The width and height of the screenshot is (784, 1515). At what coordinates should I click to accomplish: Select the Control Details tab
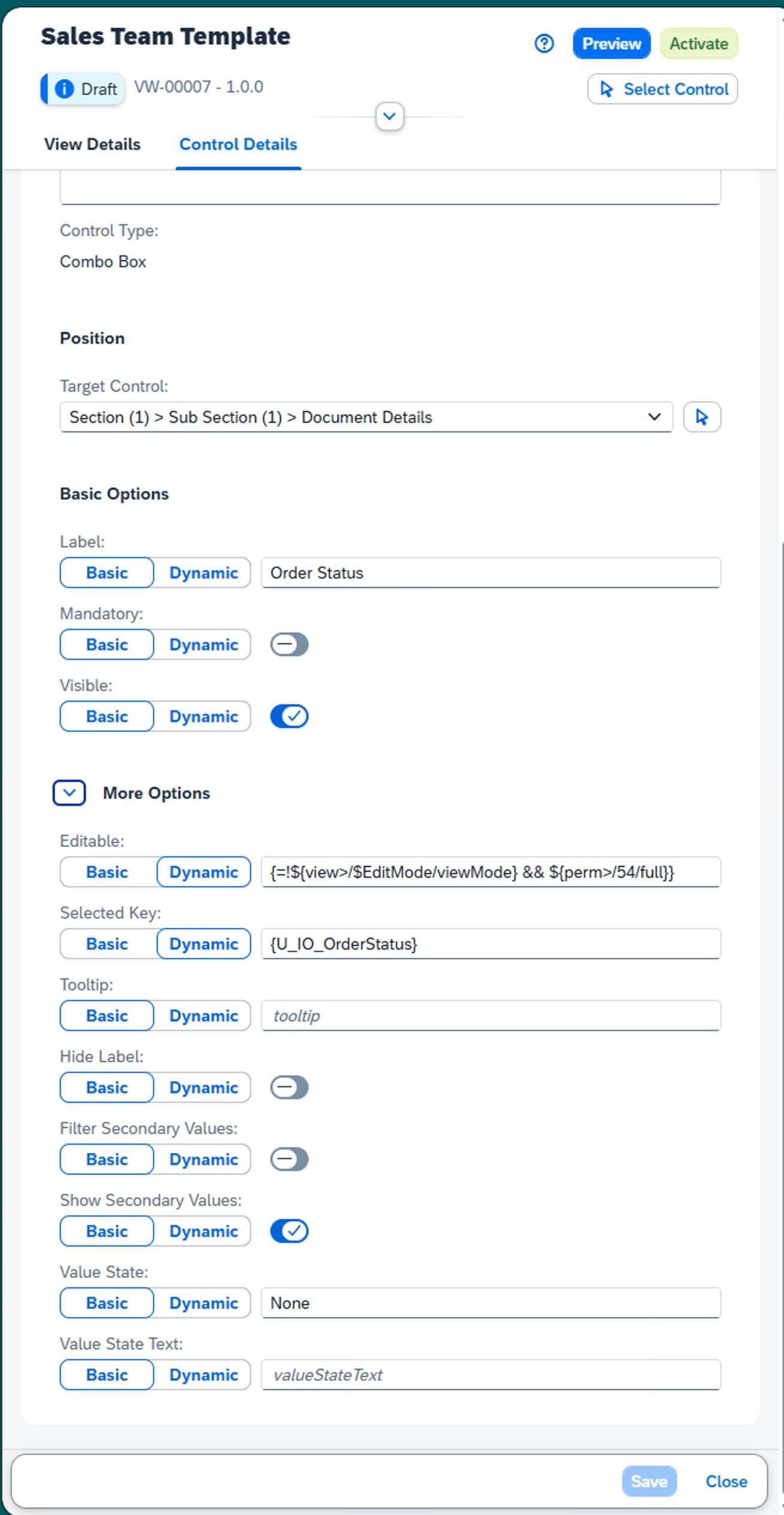pyautogui.click(x=238, y=144)
